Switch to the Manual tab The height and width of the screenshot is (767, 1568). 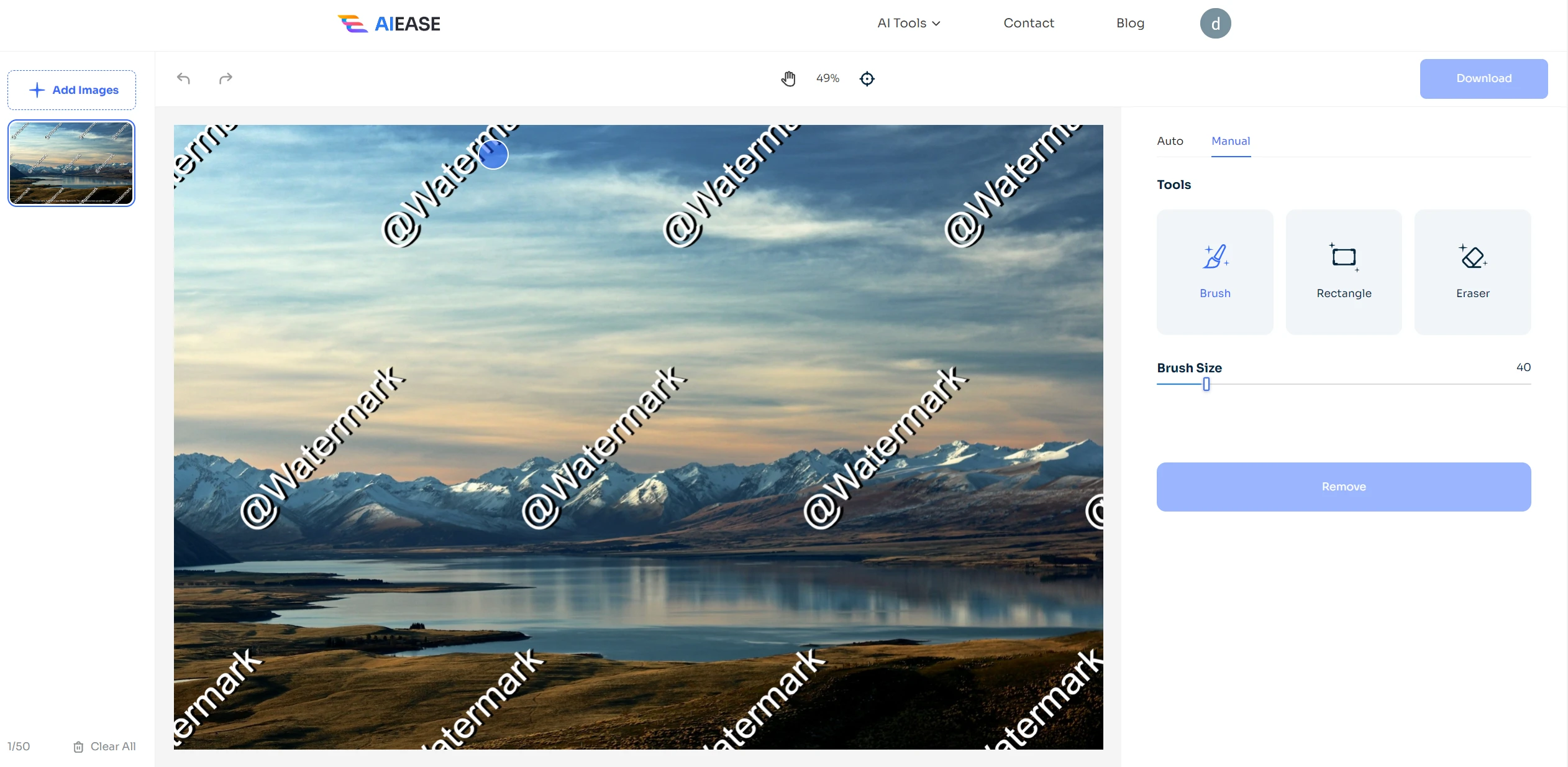point(1230,141)
